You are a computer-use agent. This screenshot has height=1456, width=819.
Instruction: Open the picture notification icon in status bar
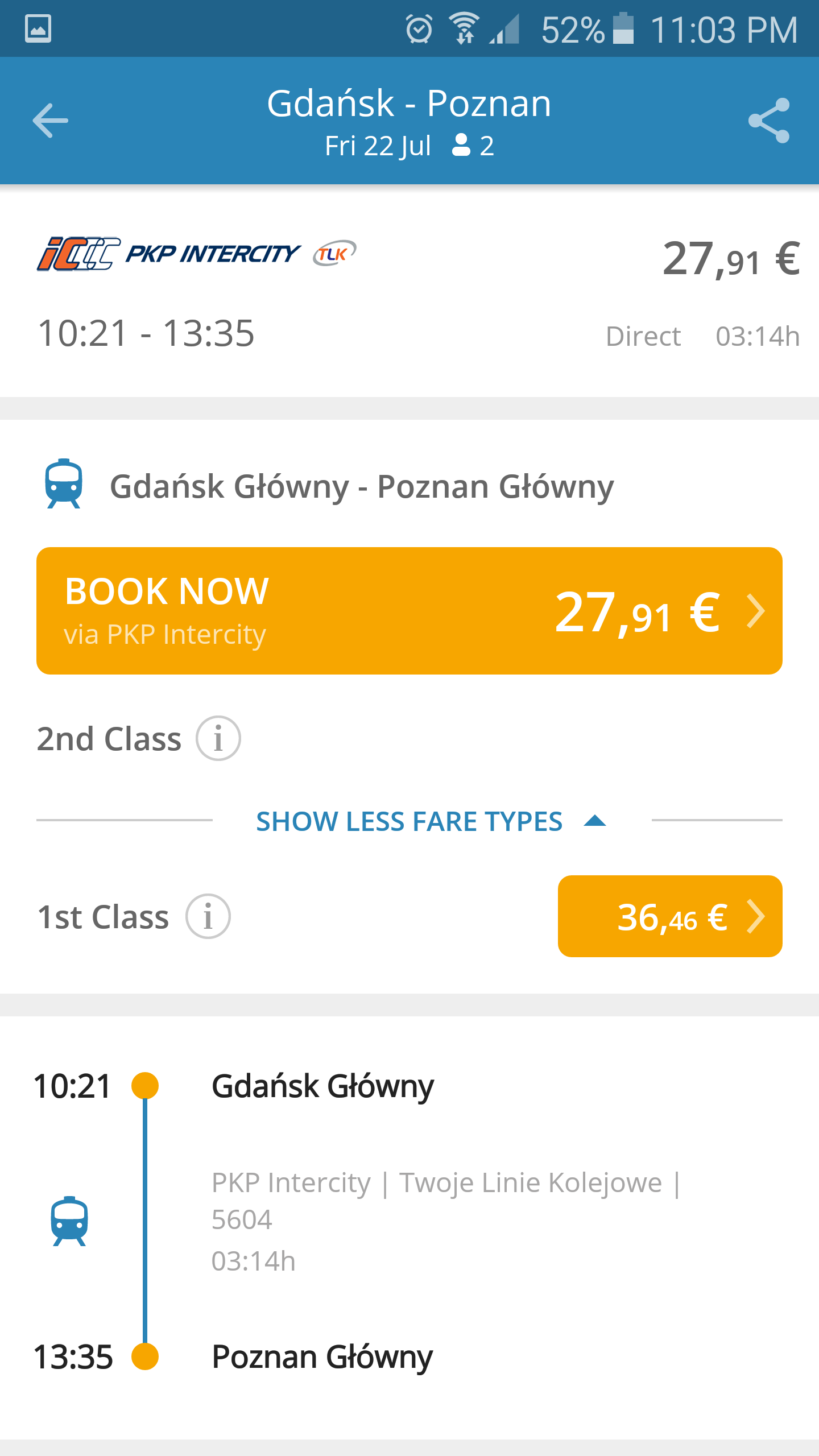[38, 28]
